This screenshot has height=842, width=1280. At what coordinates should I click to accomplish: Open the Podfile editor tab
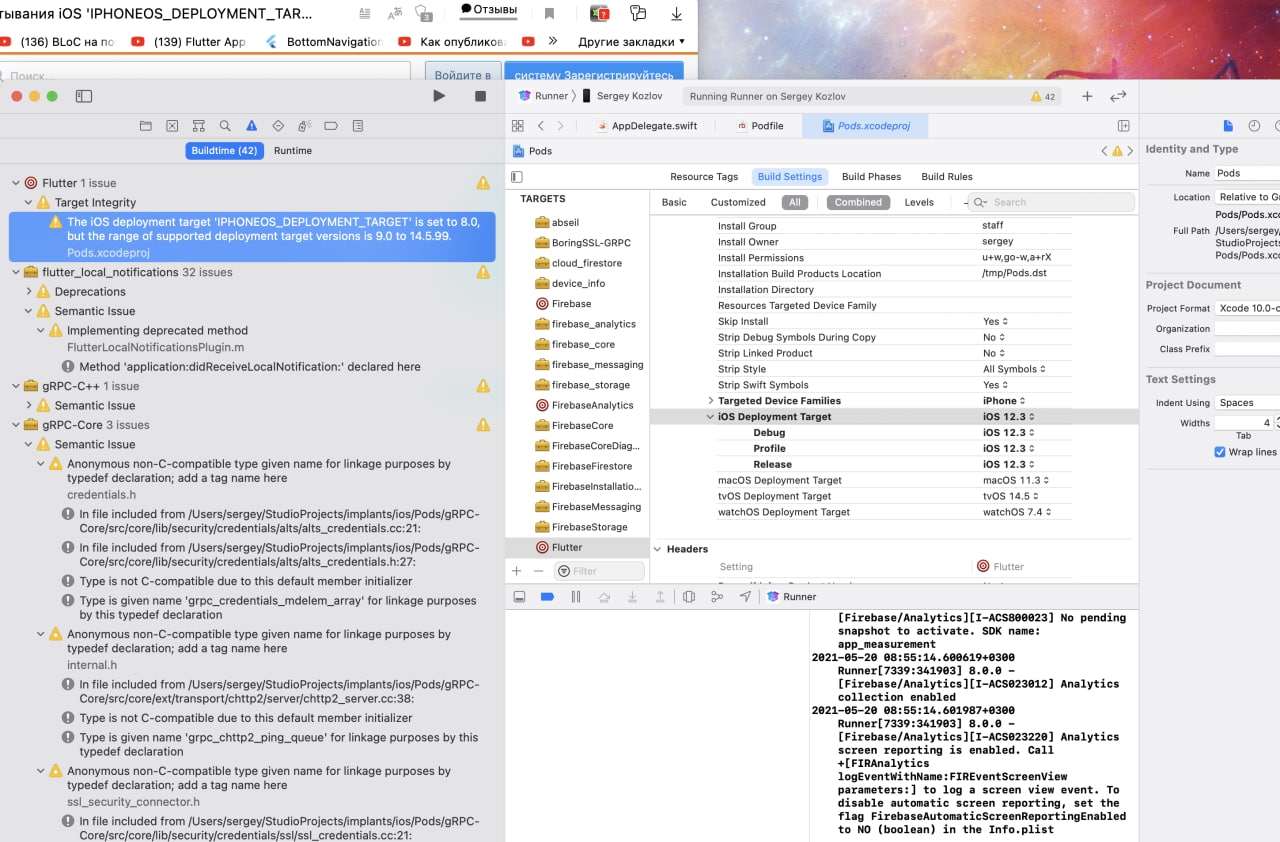[x=760, y=126]
